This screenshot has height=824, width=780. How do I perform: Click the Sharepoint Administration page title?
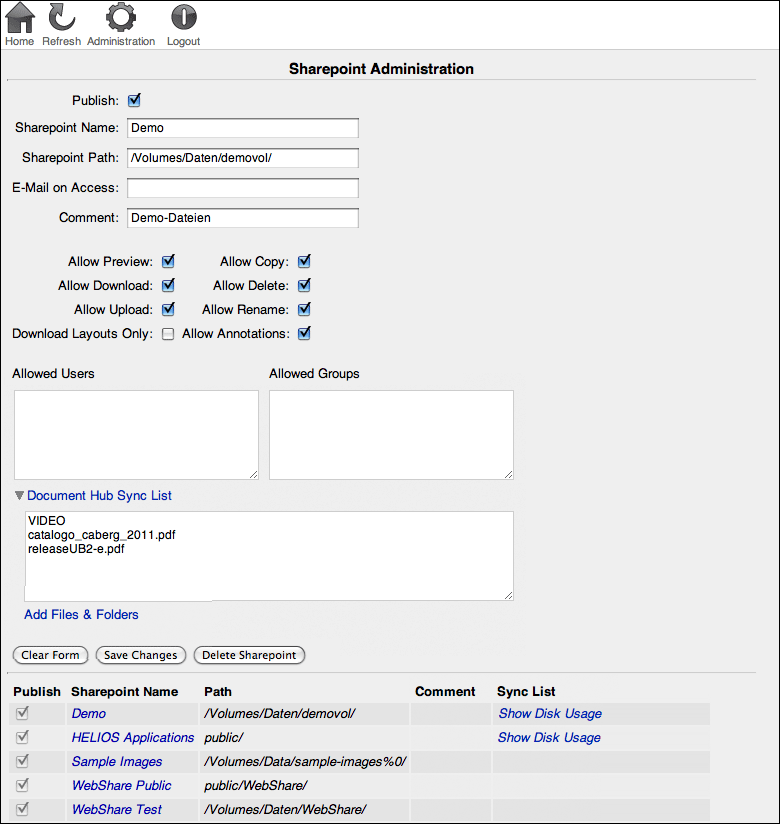(381, 69)
